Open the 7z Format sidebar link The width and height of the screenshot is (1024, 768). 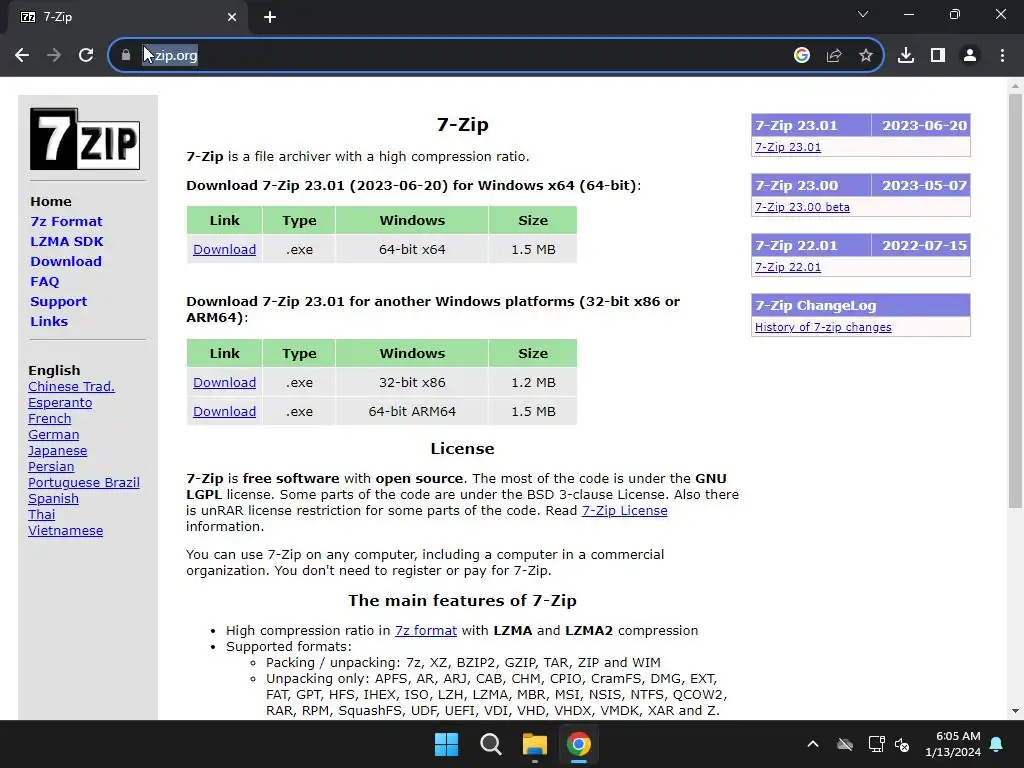coord(67,221)
